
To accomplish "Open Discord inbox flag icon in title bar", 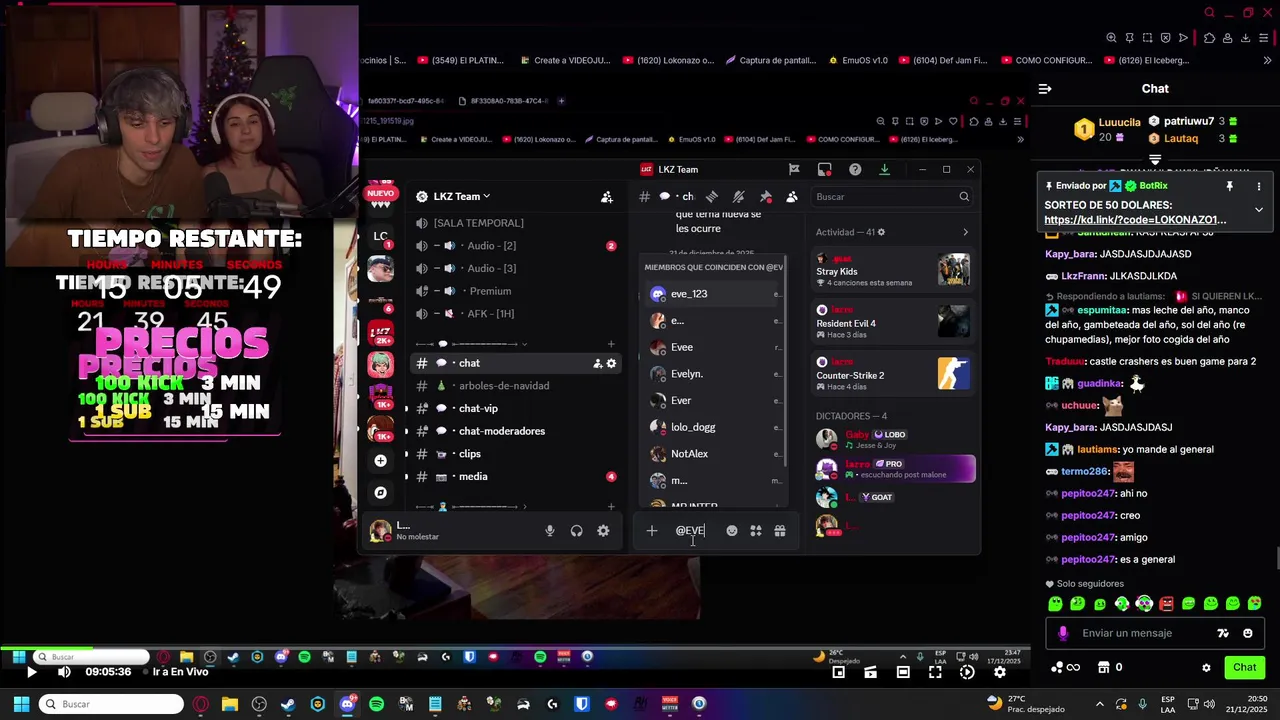I will (794, 169).
